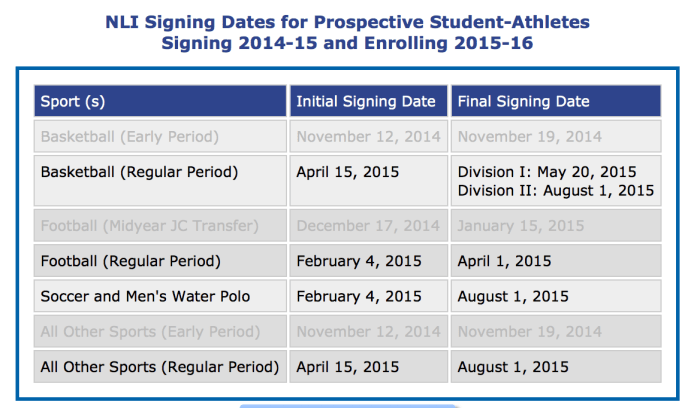Click Division II: August 1, 2015 text
This screenshot has width=700, height=408.
555,190
